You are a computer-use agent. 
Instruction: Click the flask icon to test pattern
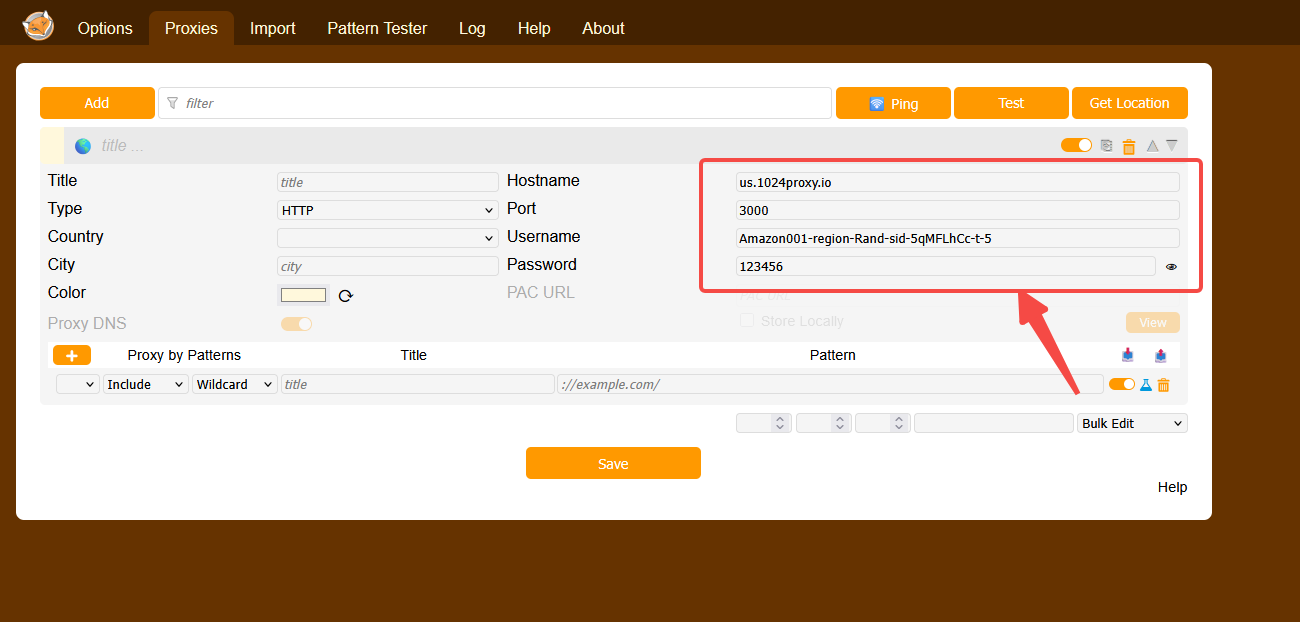tap(1146, 384)
